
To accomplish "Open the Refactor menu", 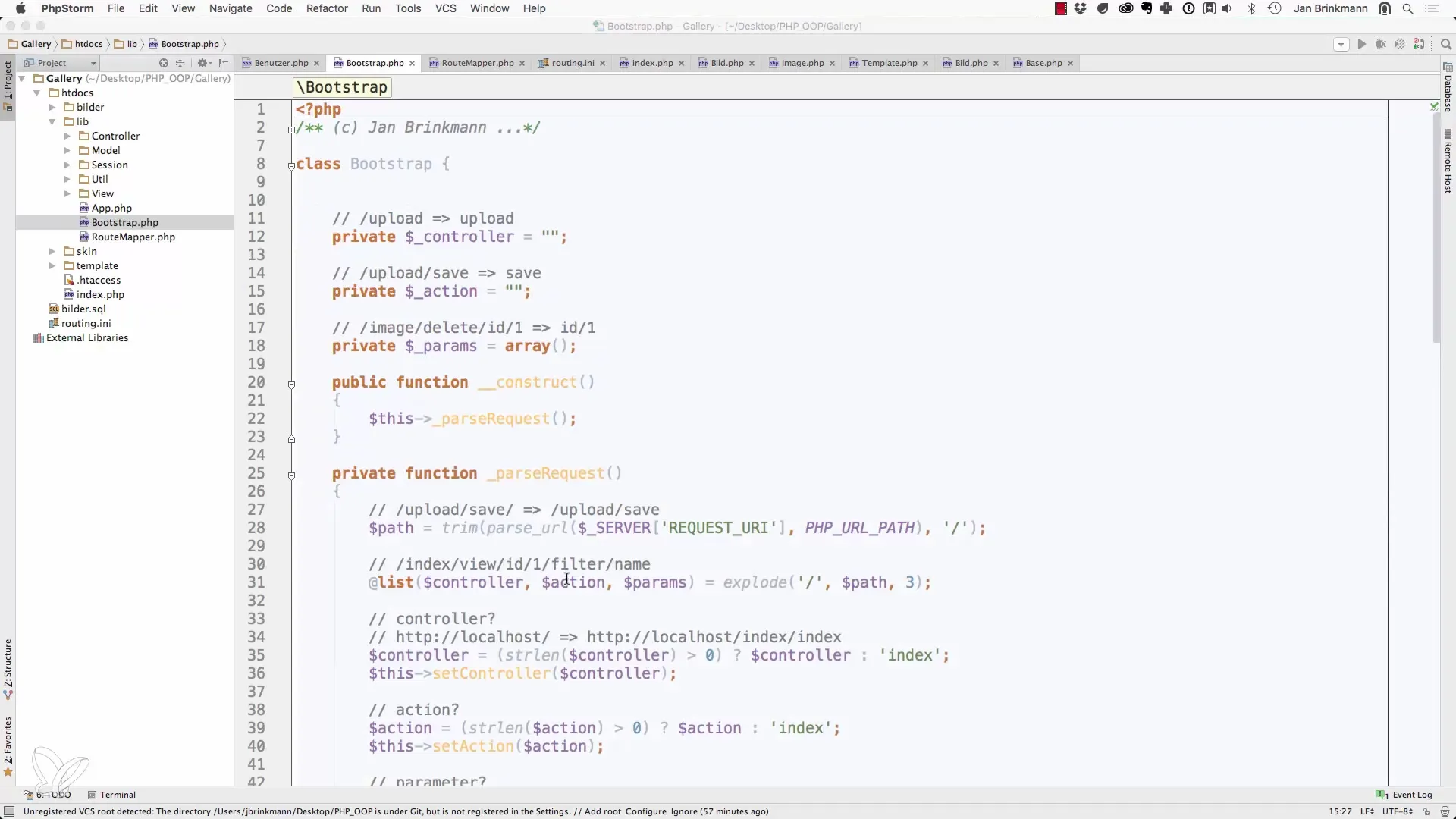I will pyautogui.click(x=327, y=8).
